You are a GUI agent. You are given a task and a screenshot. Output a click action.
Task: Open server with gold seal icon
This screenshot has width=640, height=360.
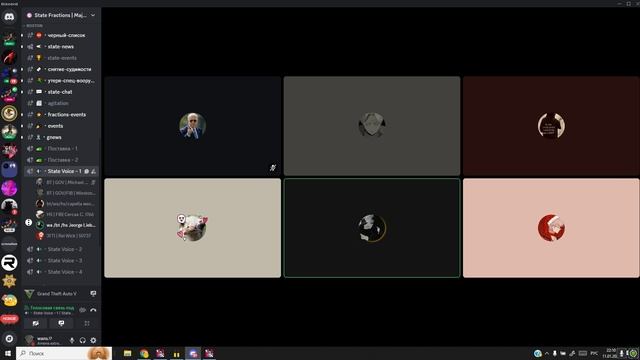(x=9, y=113)
